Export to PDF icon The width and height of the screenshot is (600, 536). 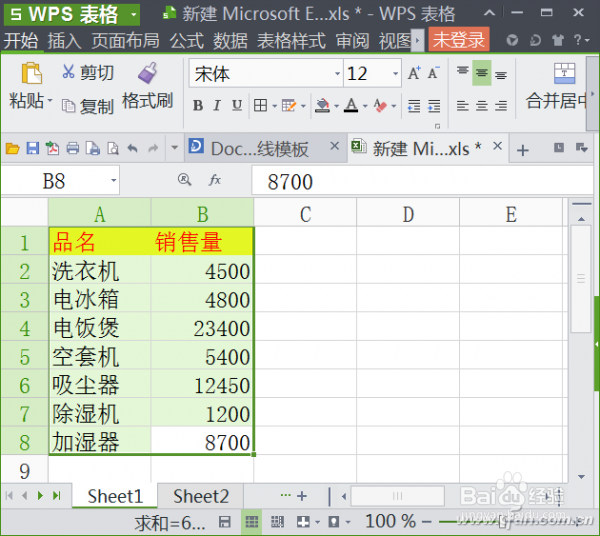[52, 148]
